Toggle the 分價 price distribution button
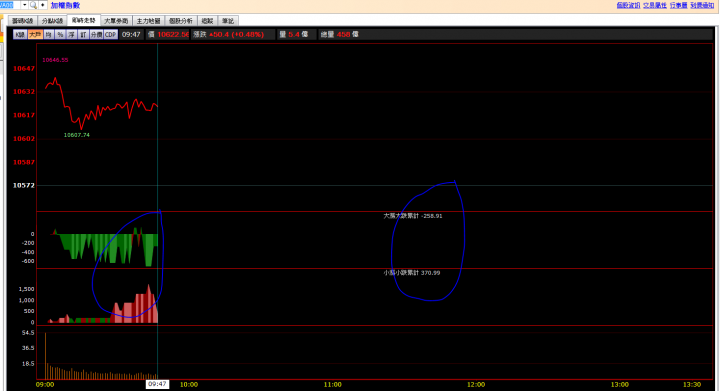720x391 pixels. [x=96, y=34]
